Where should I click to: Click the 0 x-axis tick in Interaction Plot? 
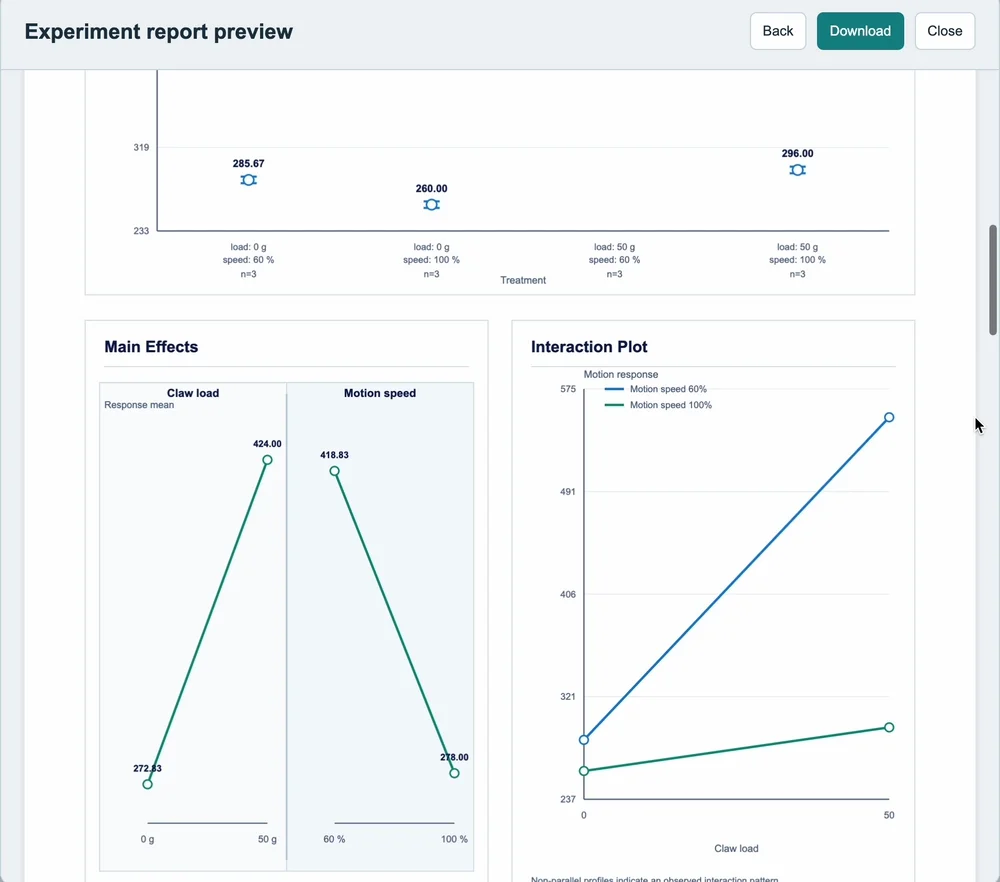[584, 815]
